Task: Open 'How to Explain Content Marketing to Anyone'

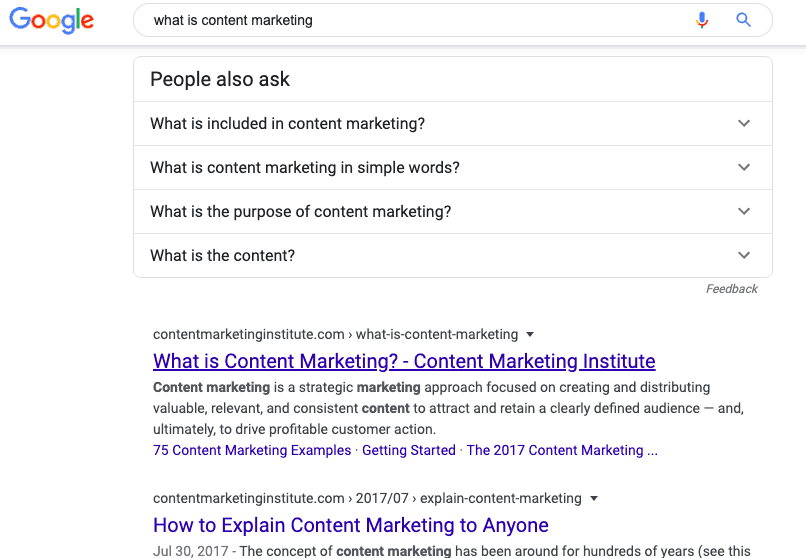Action: click(351, 525)
